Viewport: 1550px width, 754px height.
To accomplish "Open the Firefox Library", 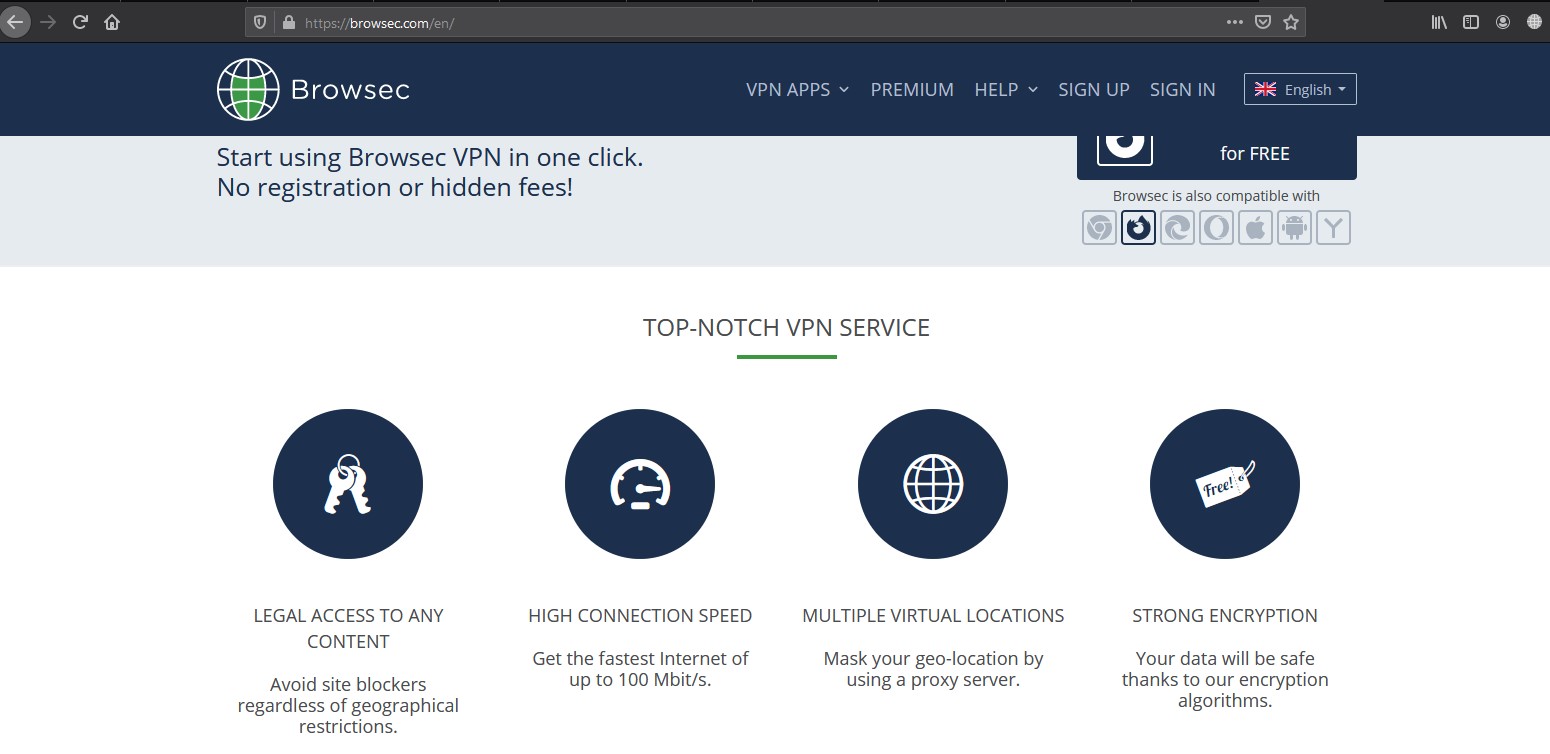I will tap(1439, 21).
